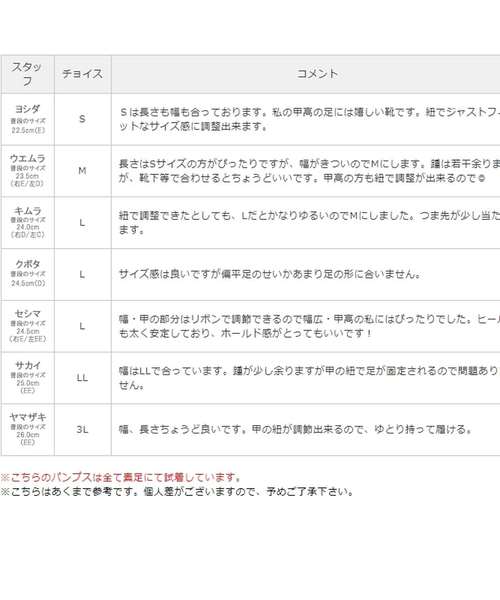Click the チョイス column header
Screen dimensions: 500x600
coord(82,74)
